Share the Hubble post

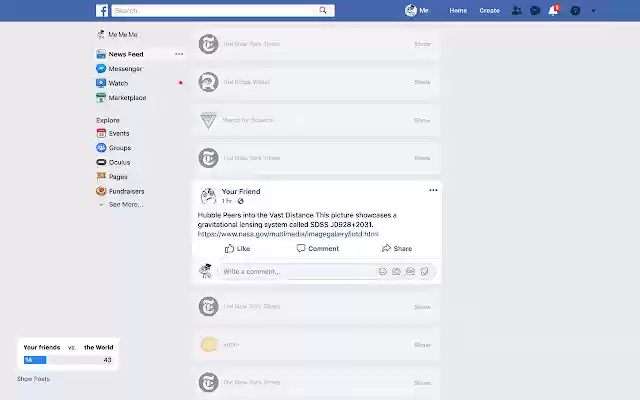(397, 249)
